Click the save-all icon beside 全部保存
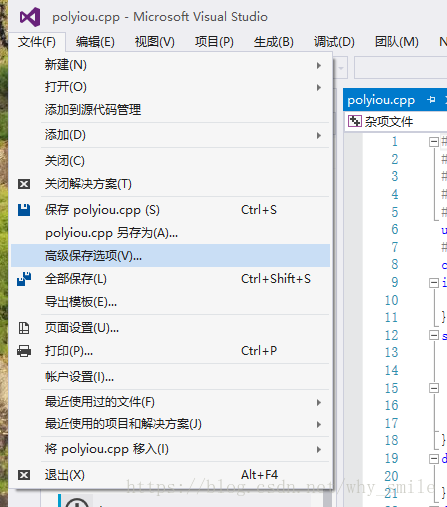Image resolution: width=447 pixels, height=507 pixels. coord(24,279)
